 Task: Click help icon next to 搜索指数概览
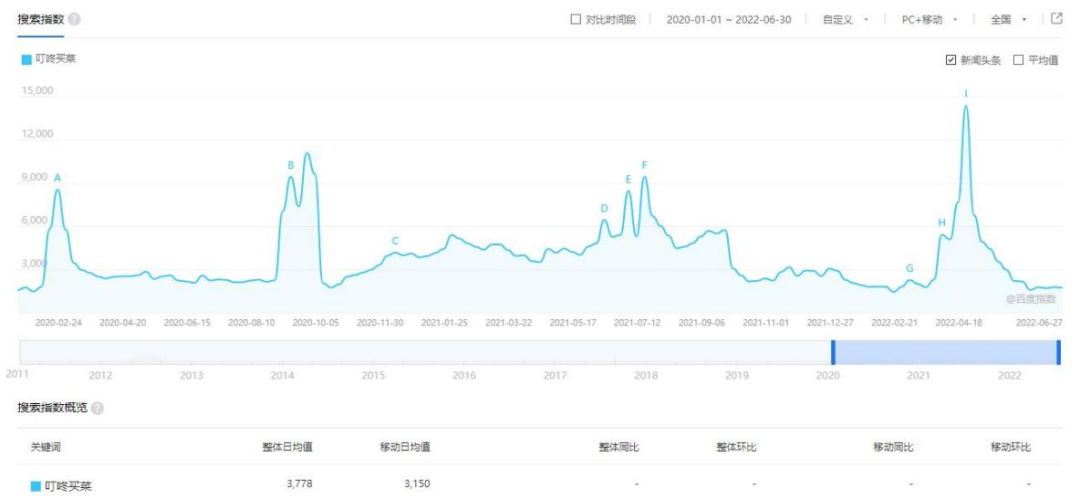pos(98,409)
